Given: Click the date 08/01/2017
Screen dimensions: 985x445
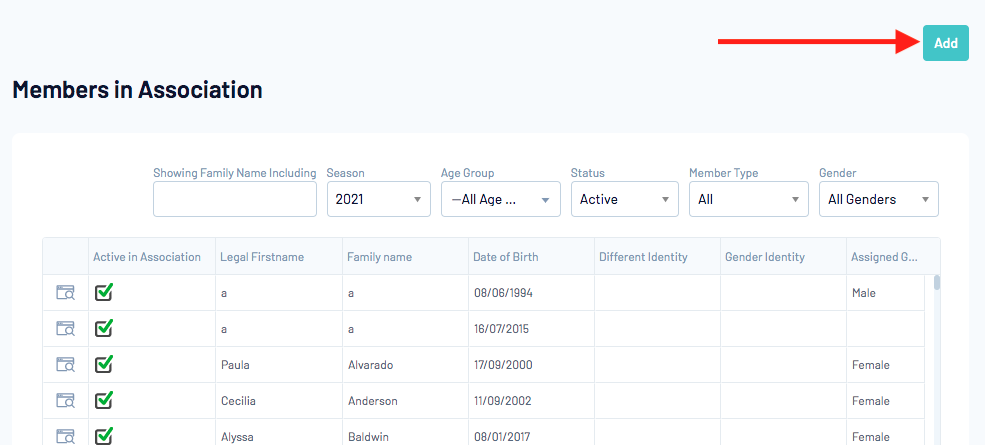Looking at the screenshot, I should tap(503, 437).
